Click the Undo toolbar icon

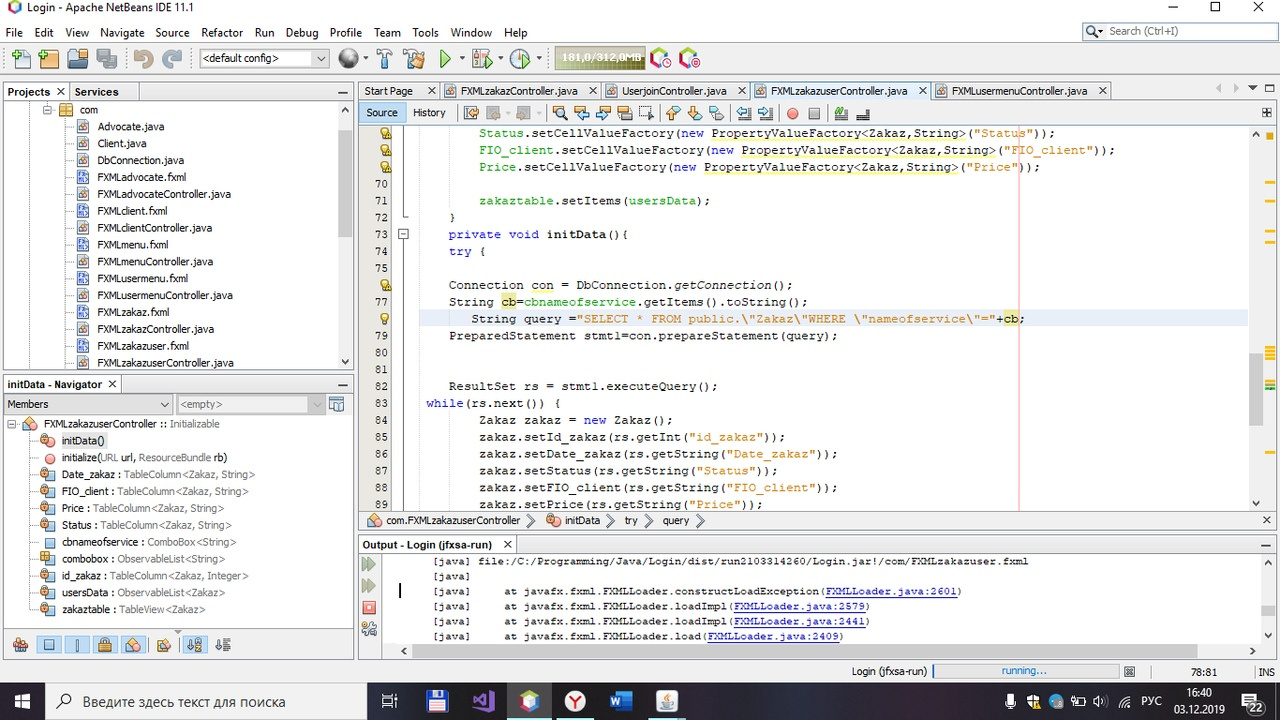[x=143, y=59]
